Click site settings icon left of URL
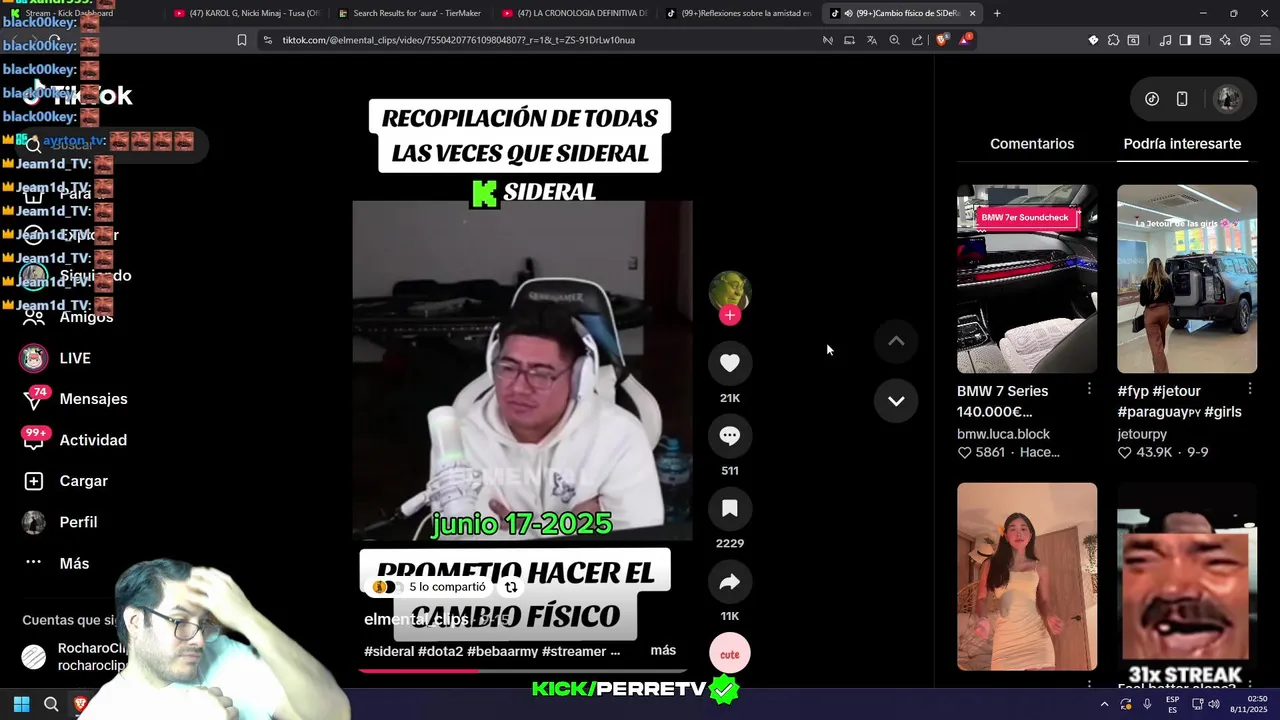The height and width of the screenshot is (720, 1280). (267, 40)
